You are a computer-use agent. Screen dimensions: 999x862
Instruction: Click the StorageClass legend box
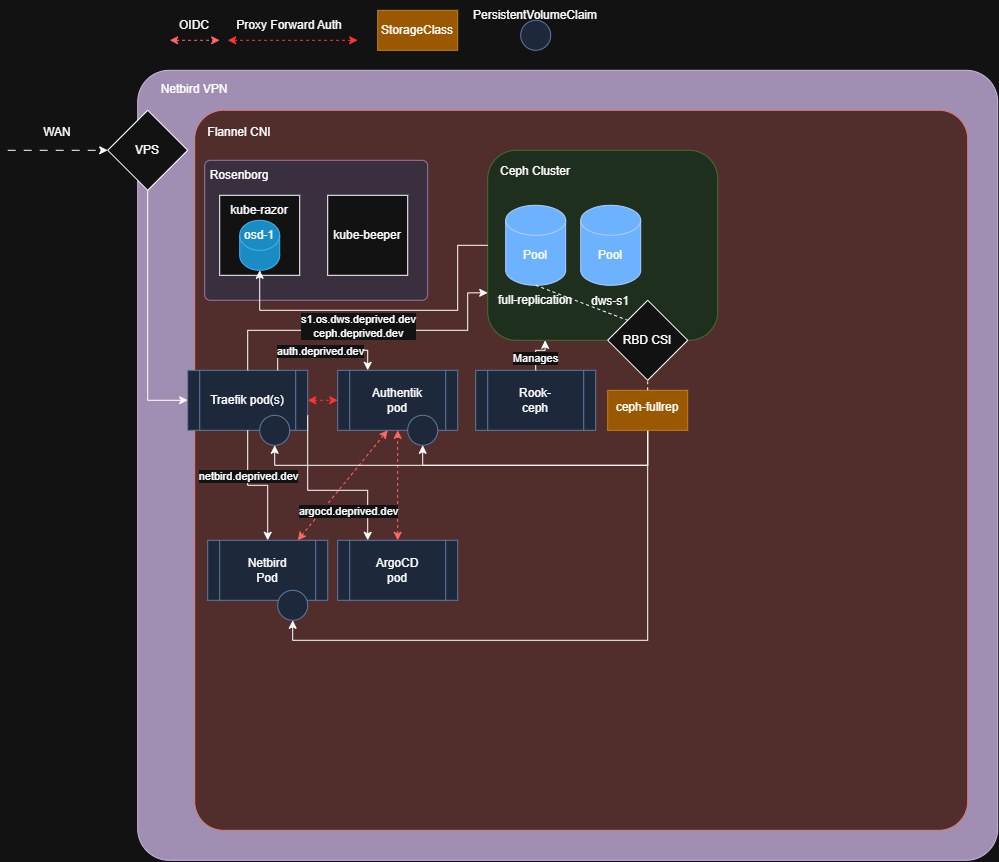(x=417, y=30)
